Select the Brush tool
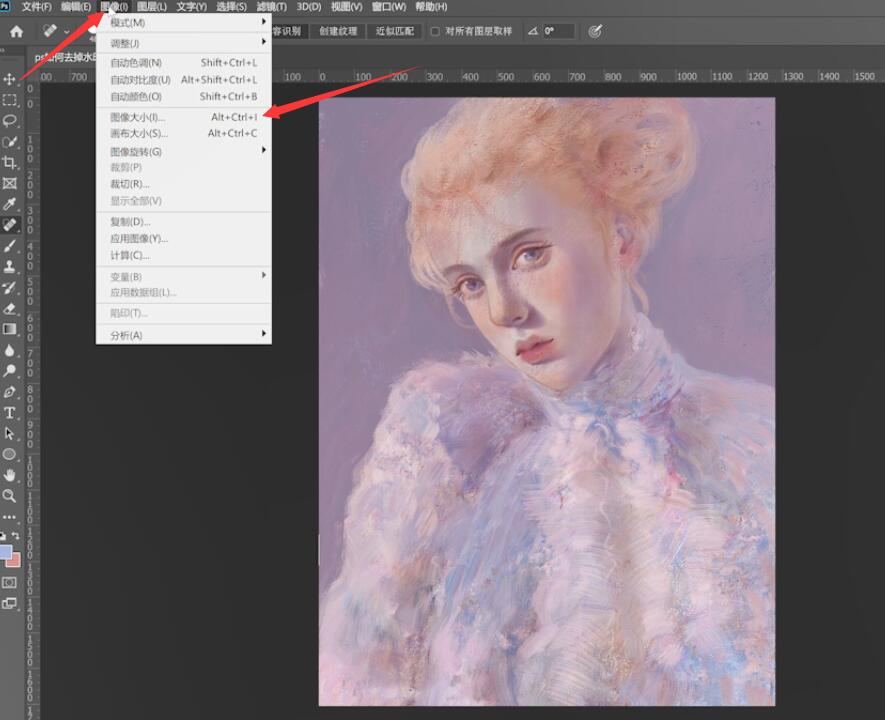885x720 pixels. (10, 245)
